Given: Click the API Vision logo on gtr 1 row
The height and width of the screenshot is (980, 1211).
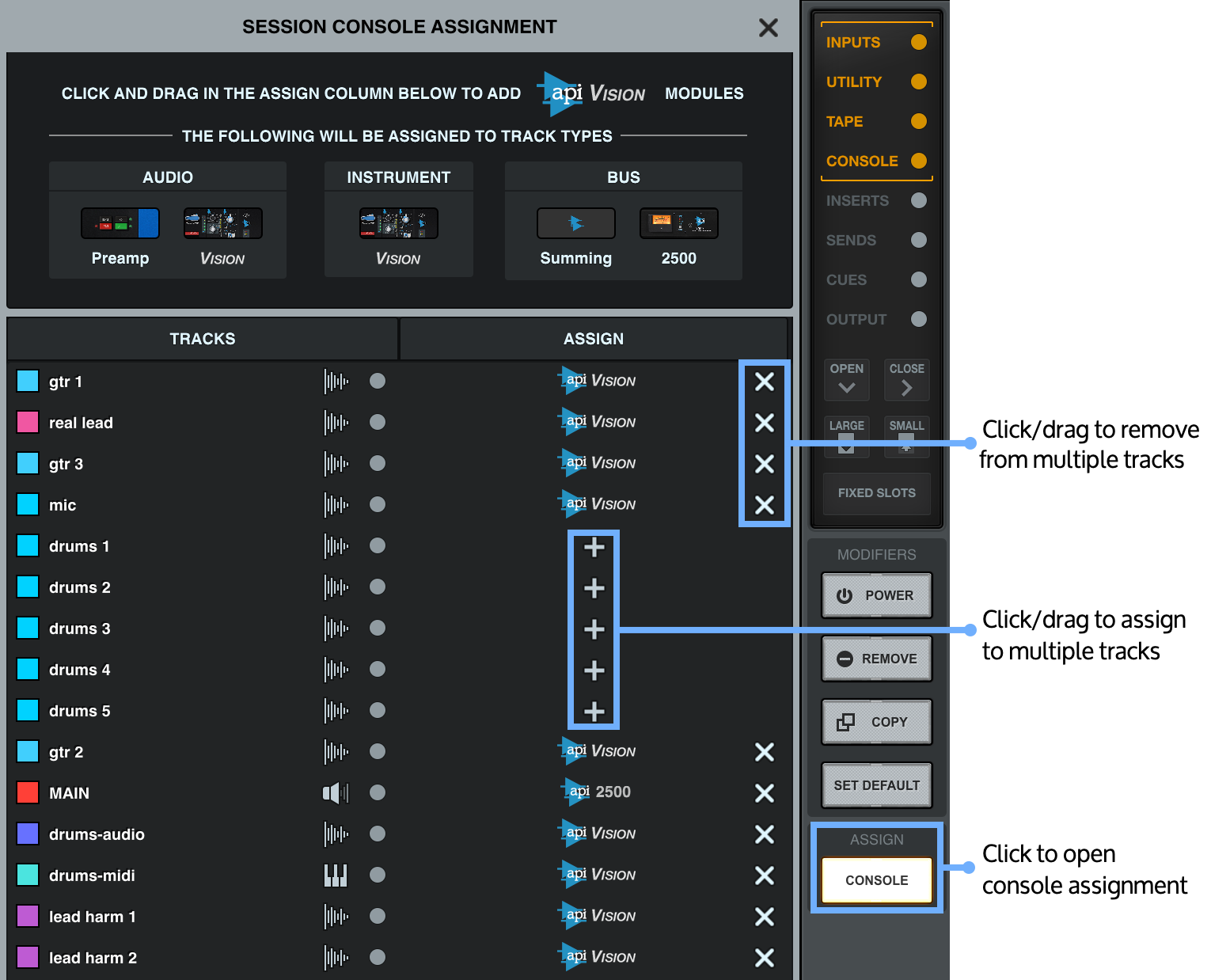Looking at the screenshot, I should pyautogui.click(x=597, y=381).
